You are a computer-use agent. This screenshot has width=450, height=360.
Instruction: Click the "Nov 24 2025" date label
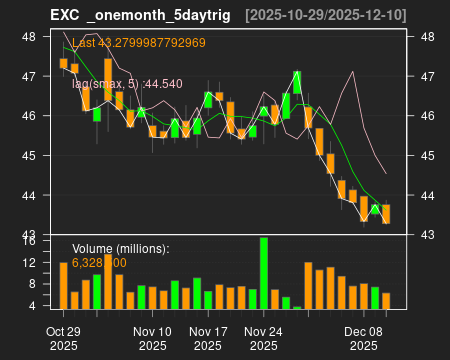(x=263, y=339)
